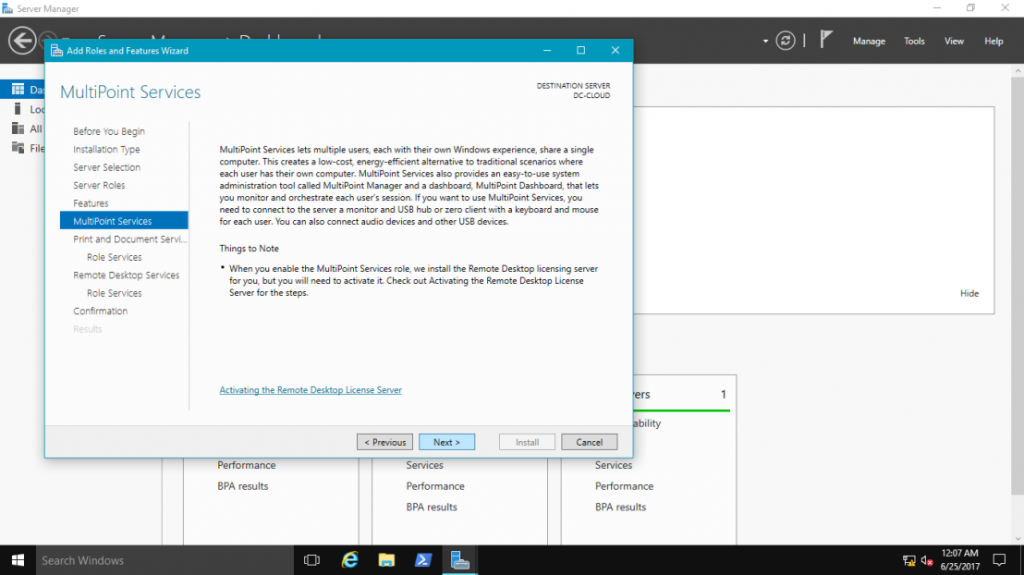Open File Explorer from taskbar
1024x575 pixels.
click(387, 561)
